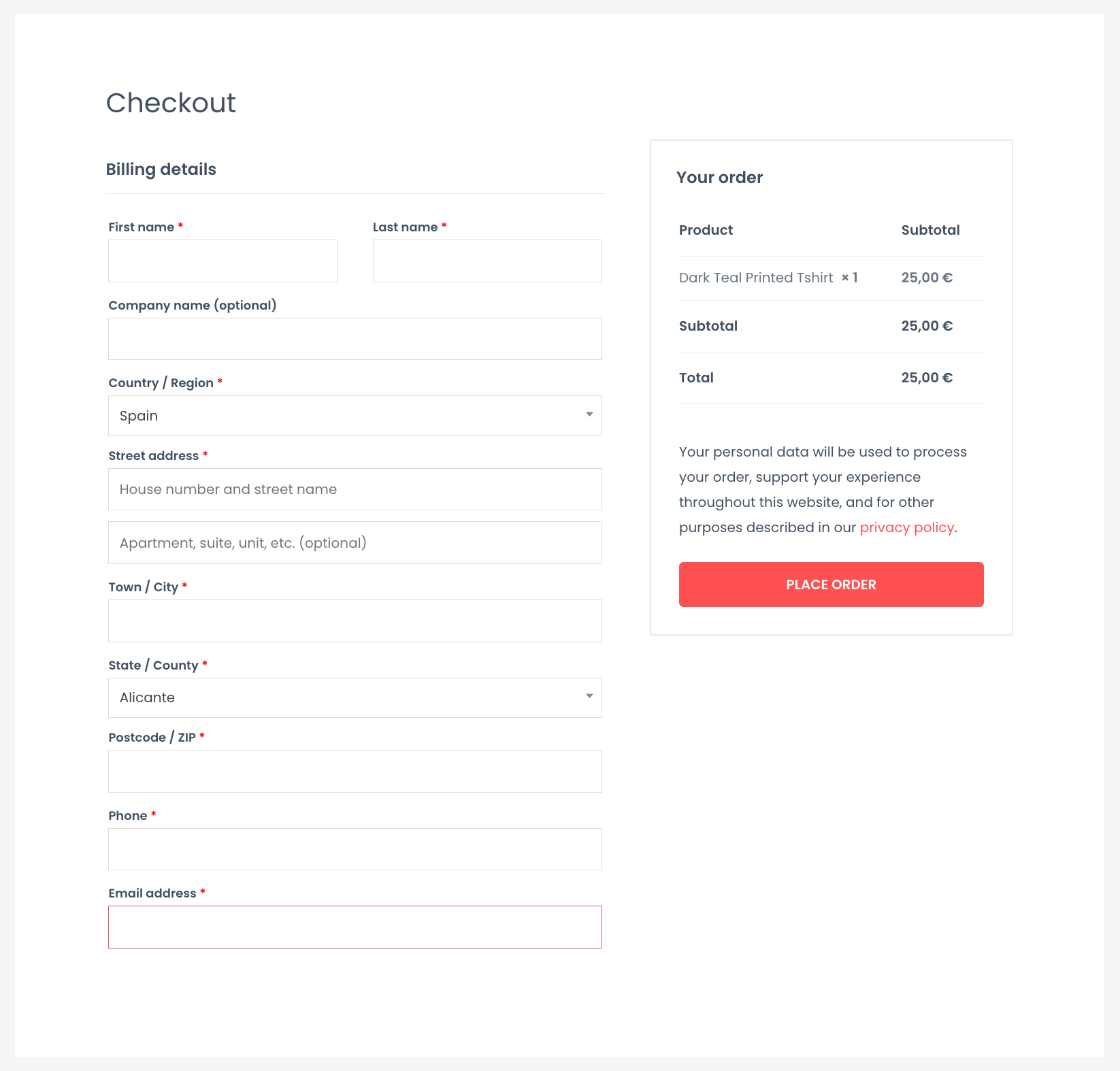Click the PLACE ORDER button
The height and width of the screenshot is (1071, 1120).
point(831,584)
